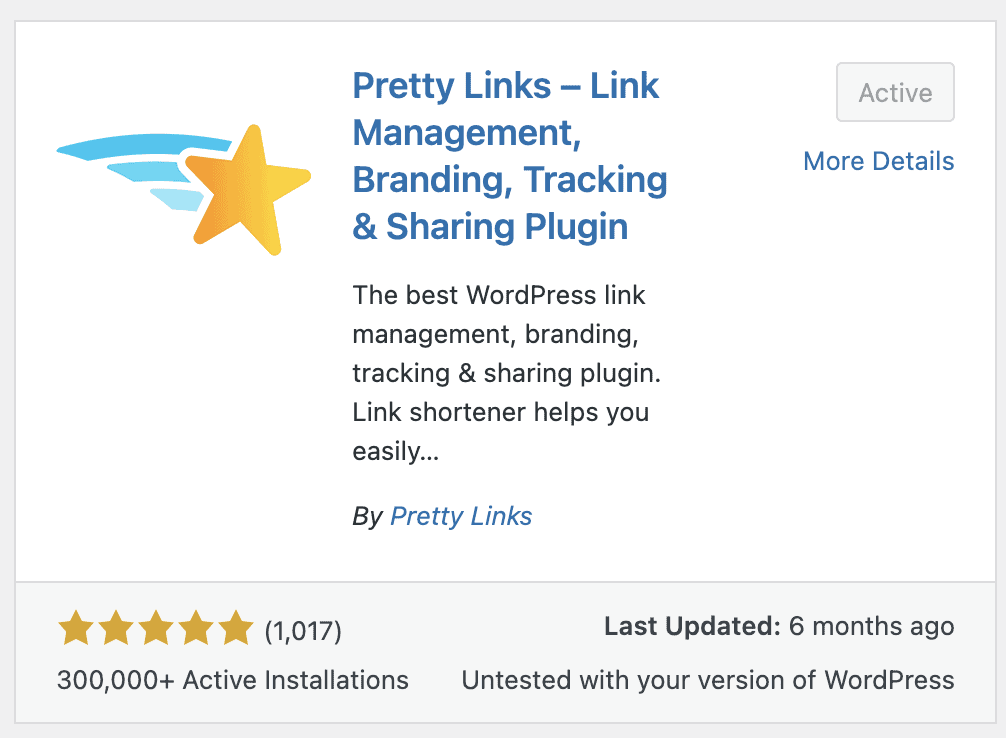Select the fourth gold rating star
Image resolution: width=1006 pixels, height=738 pixels.
(196, 628)
